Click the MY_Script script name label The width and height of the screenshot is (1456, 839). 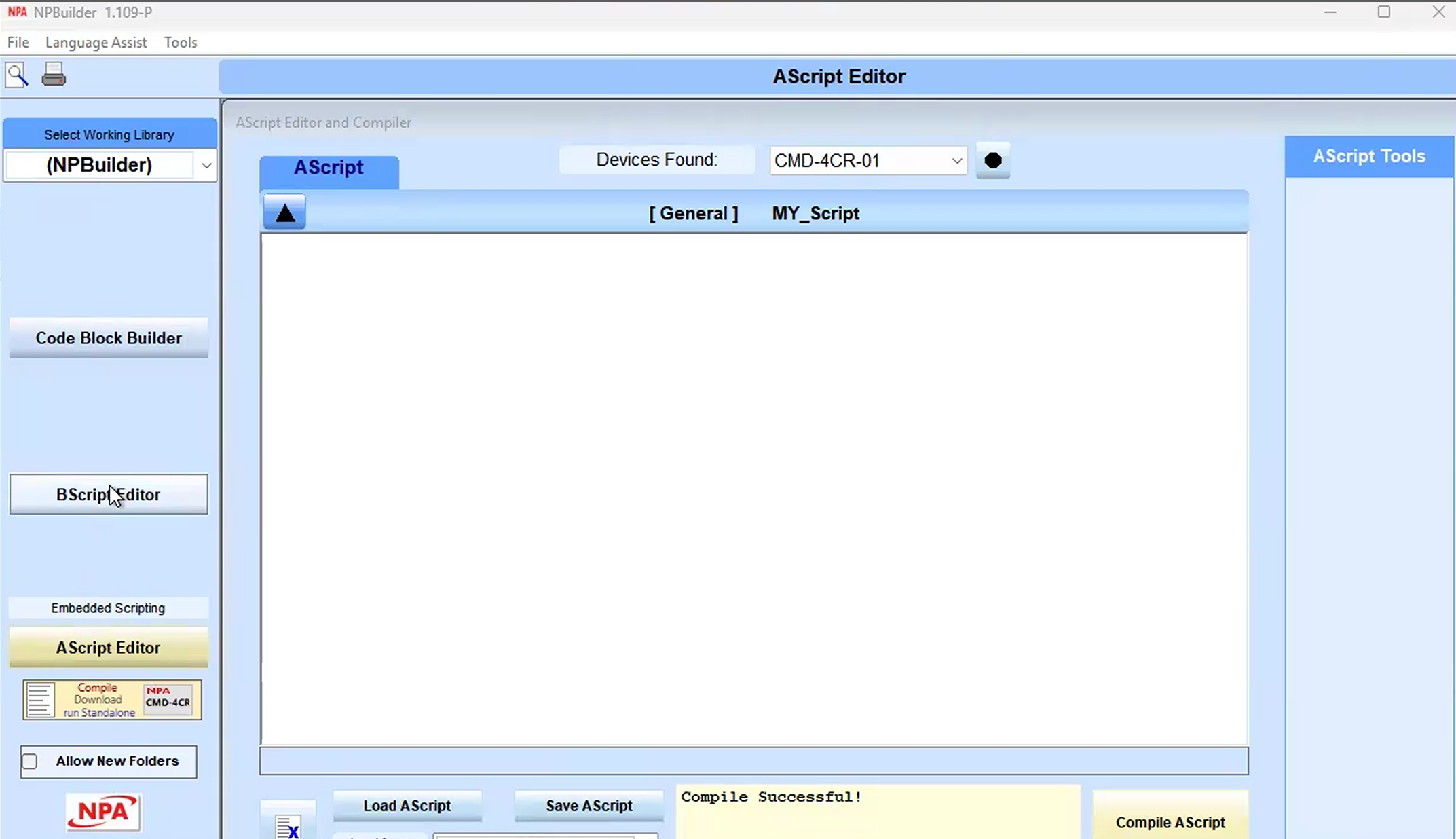tap(816, 213)
